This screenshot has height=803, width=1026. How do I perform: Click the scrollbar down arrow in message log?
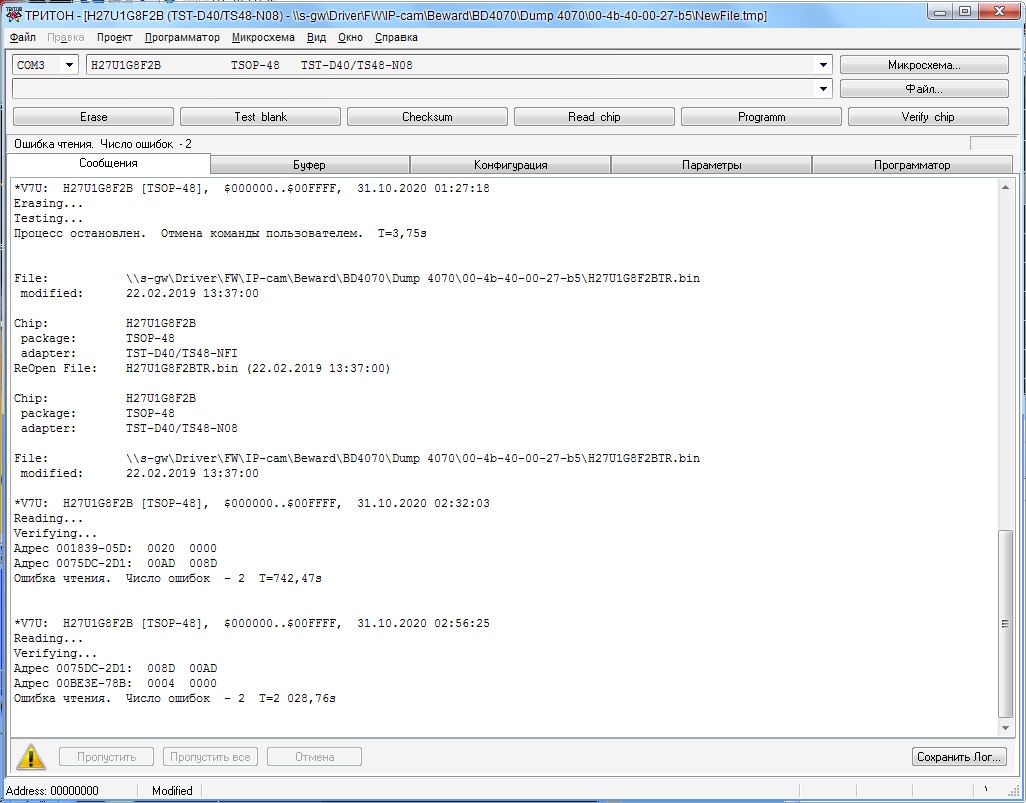(x=1005, y=727)
